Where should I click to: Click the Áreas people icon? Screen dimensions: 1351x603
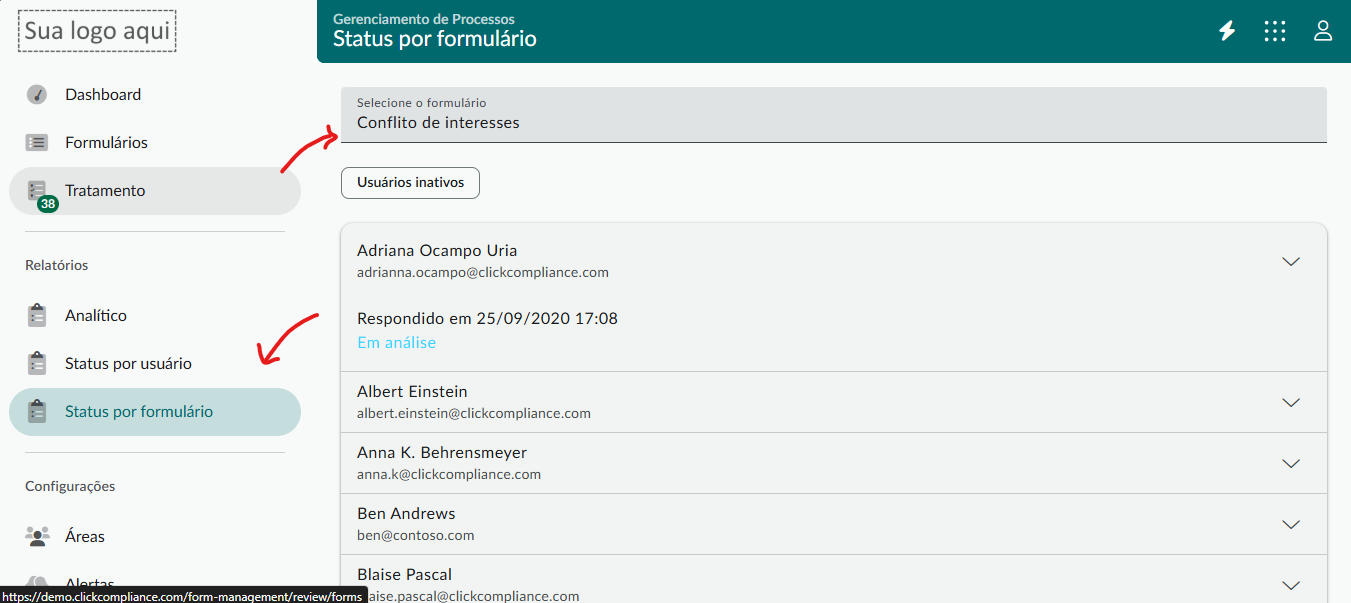click(x=38, y=536)
